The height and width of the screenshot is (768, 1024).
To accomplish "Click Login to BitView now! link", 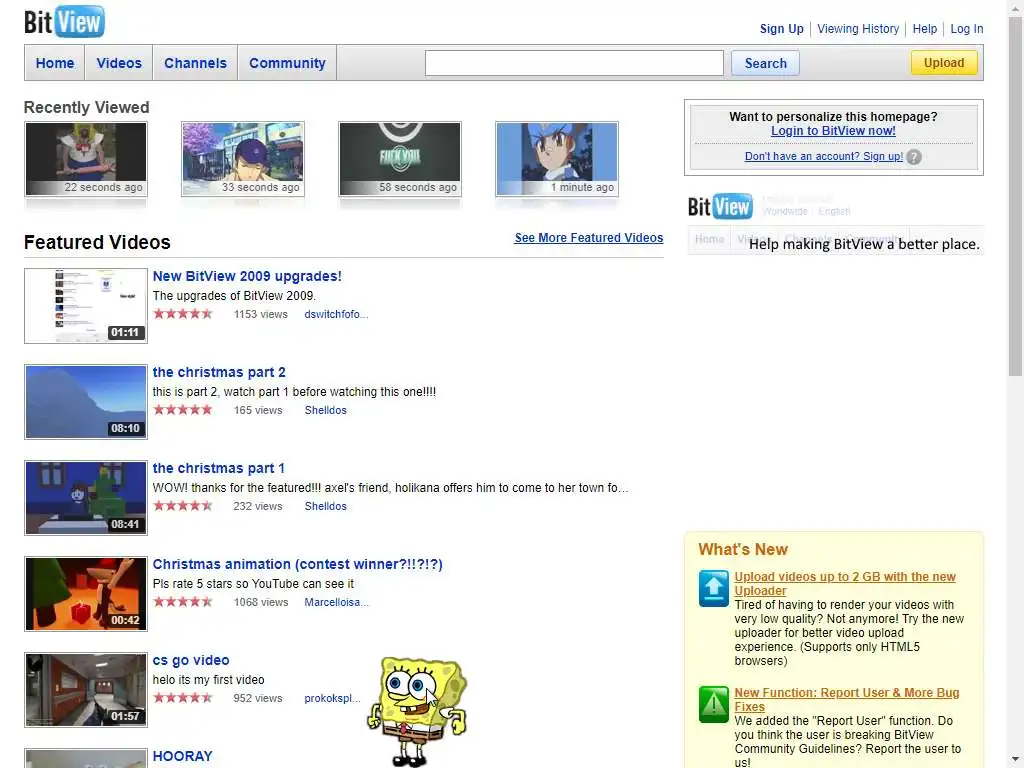I will click(833, 131).
